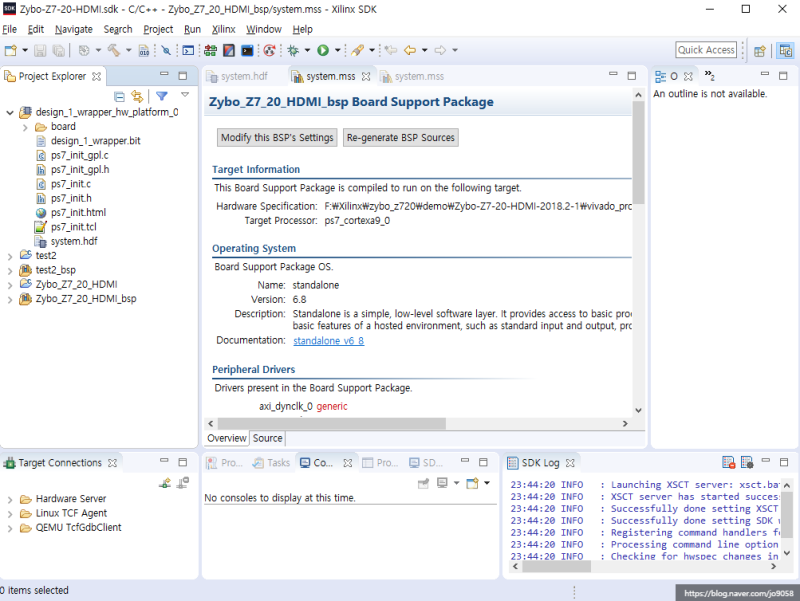This screenshot has width=800, height=601.
Task: Click Re-generate BSP Sources button
Action: [x=400, y=138]
